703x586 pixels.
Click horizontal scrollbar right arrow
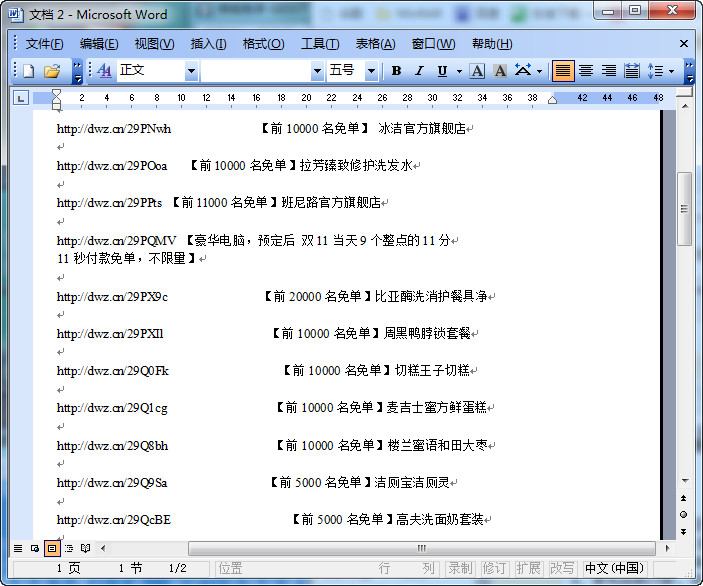tap(667, 548)
